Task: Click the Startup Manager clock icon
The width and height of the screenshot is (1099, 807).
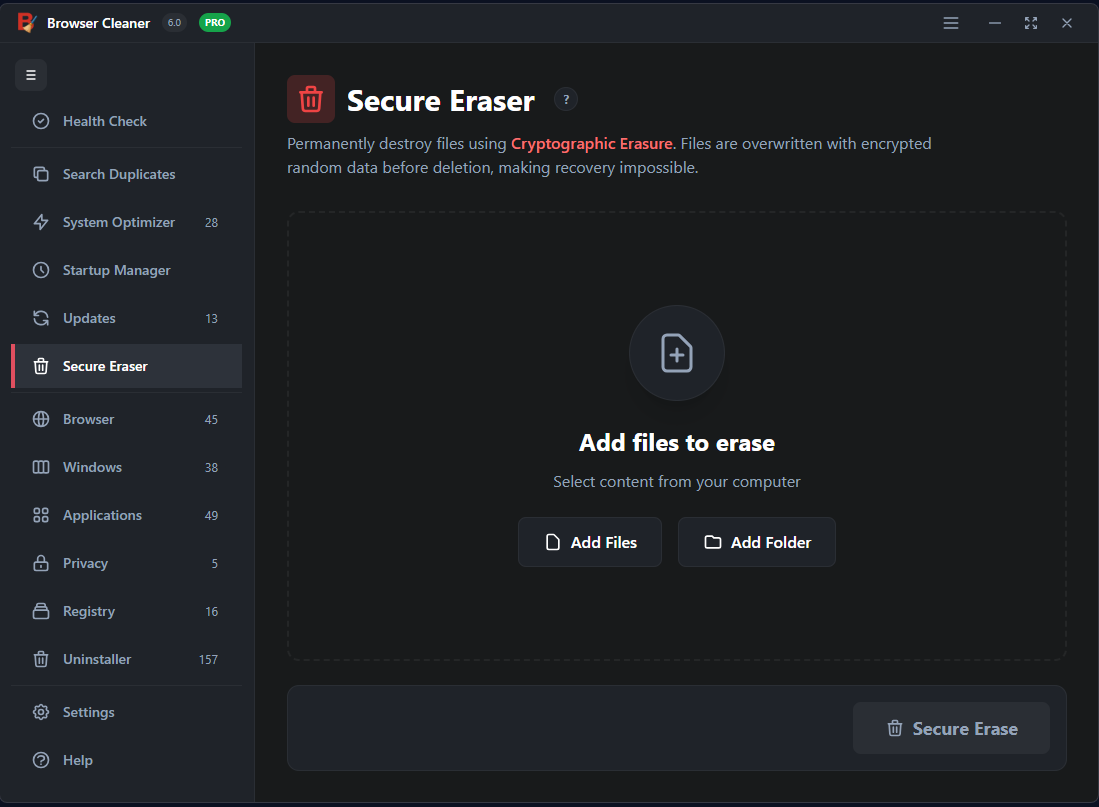Action: pyautogui.click(x=41, y=270)
